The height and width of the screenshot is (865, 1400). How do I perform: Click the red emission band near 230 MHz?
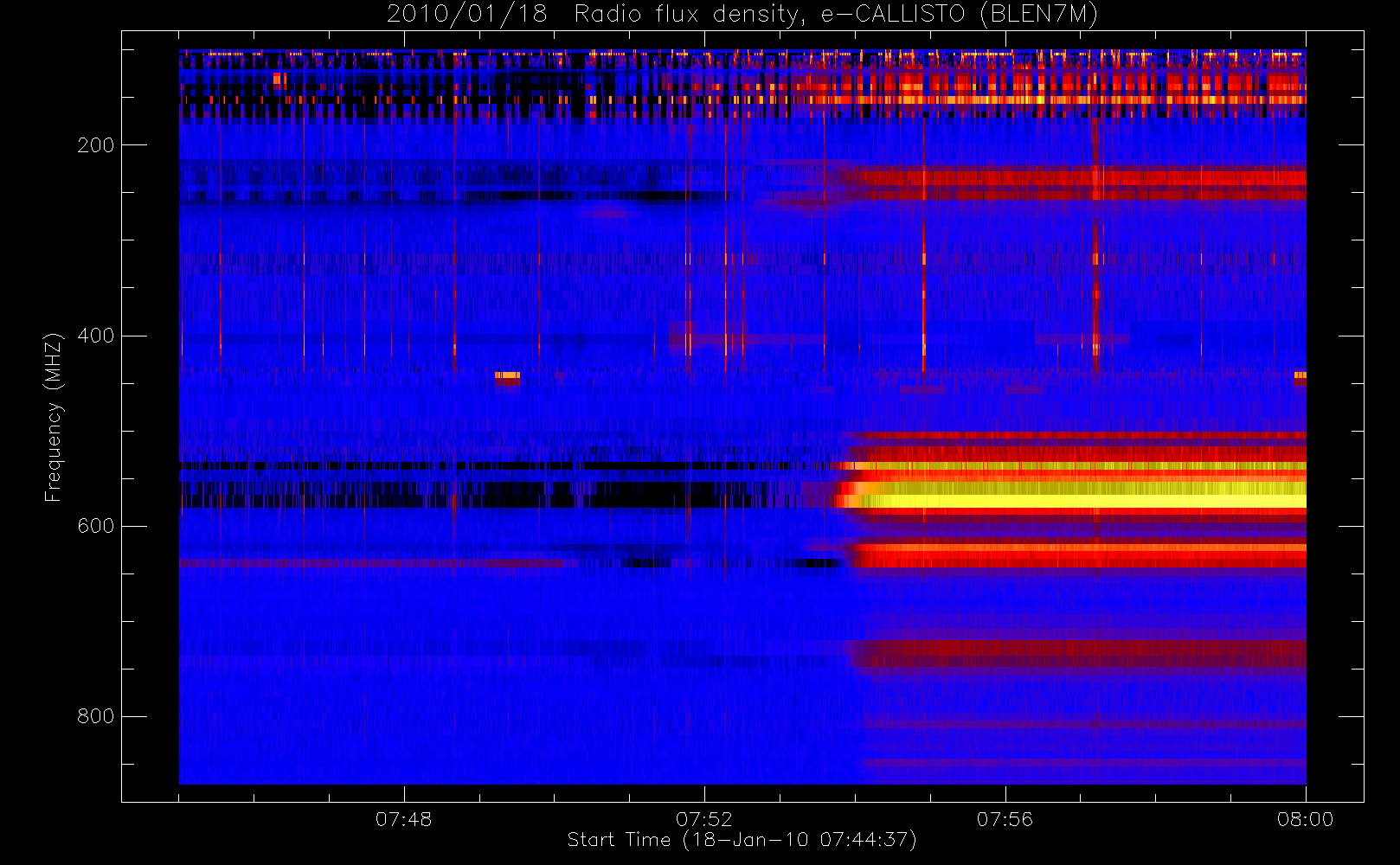[1073, 183]
